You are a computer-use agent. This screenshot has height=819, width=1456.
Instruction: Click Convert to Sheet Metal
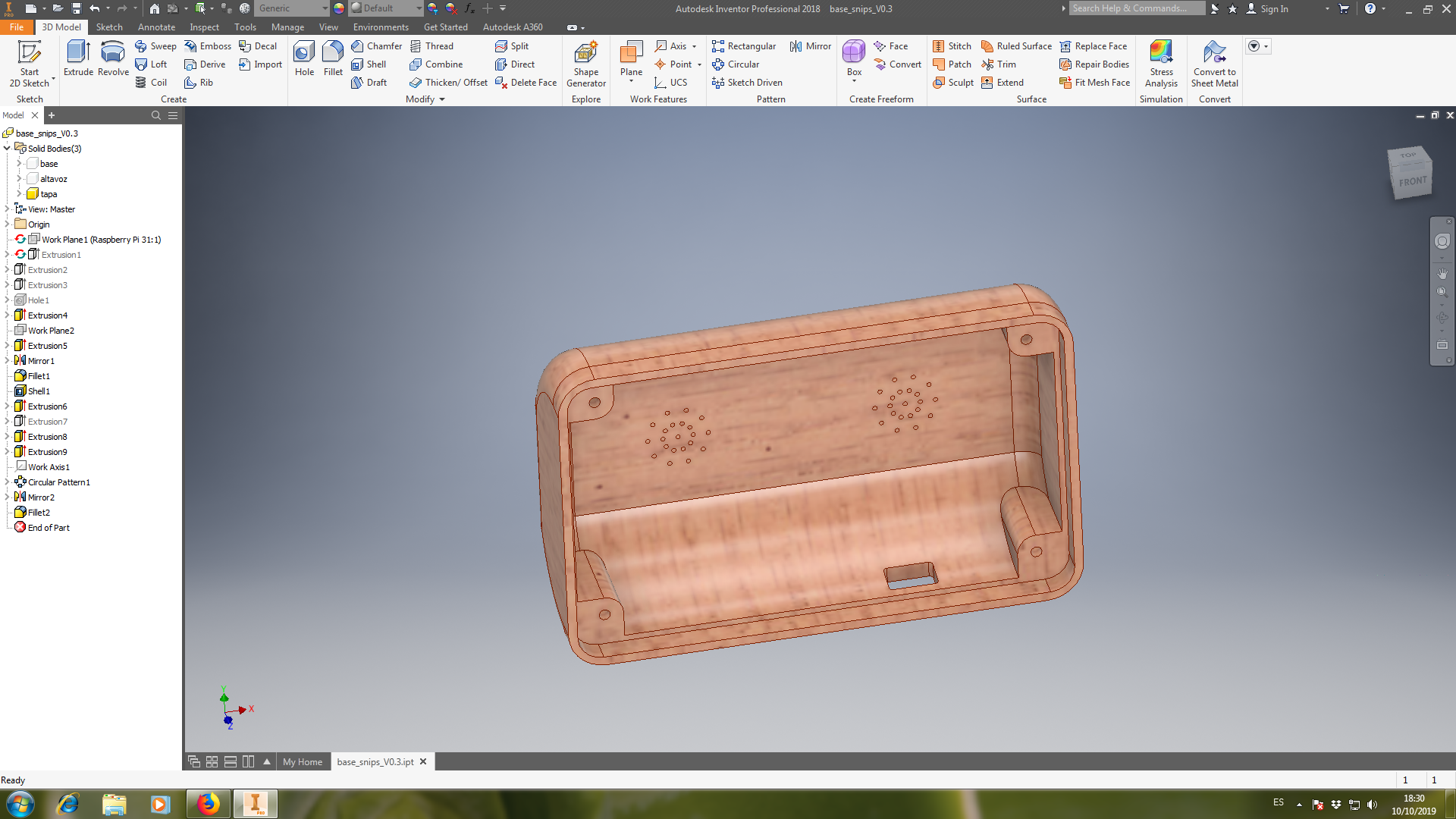[1214, 62]
